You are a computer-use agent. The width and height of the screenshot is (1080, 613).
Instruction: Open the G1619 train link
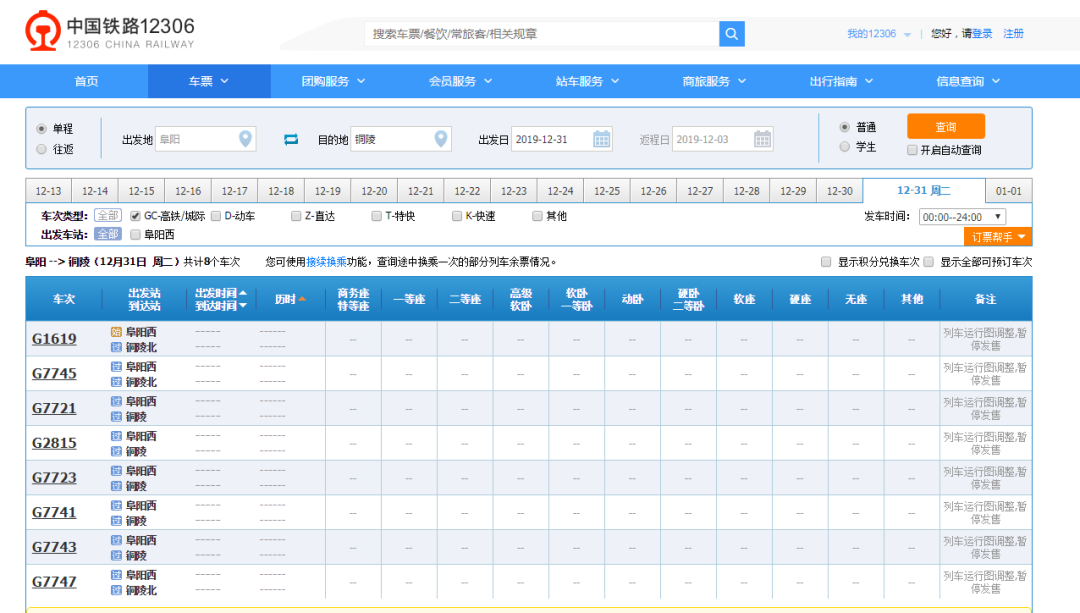tap(54, 339)
